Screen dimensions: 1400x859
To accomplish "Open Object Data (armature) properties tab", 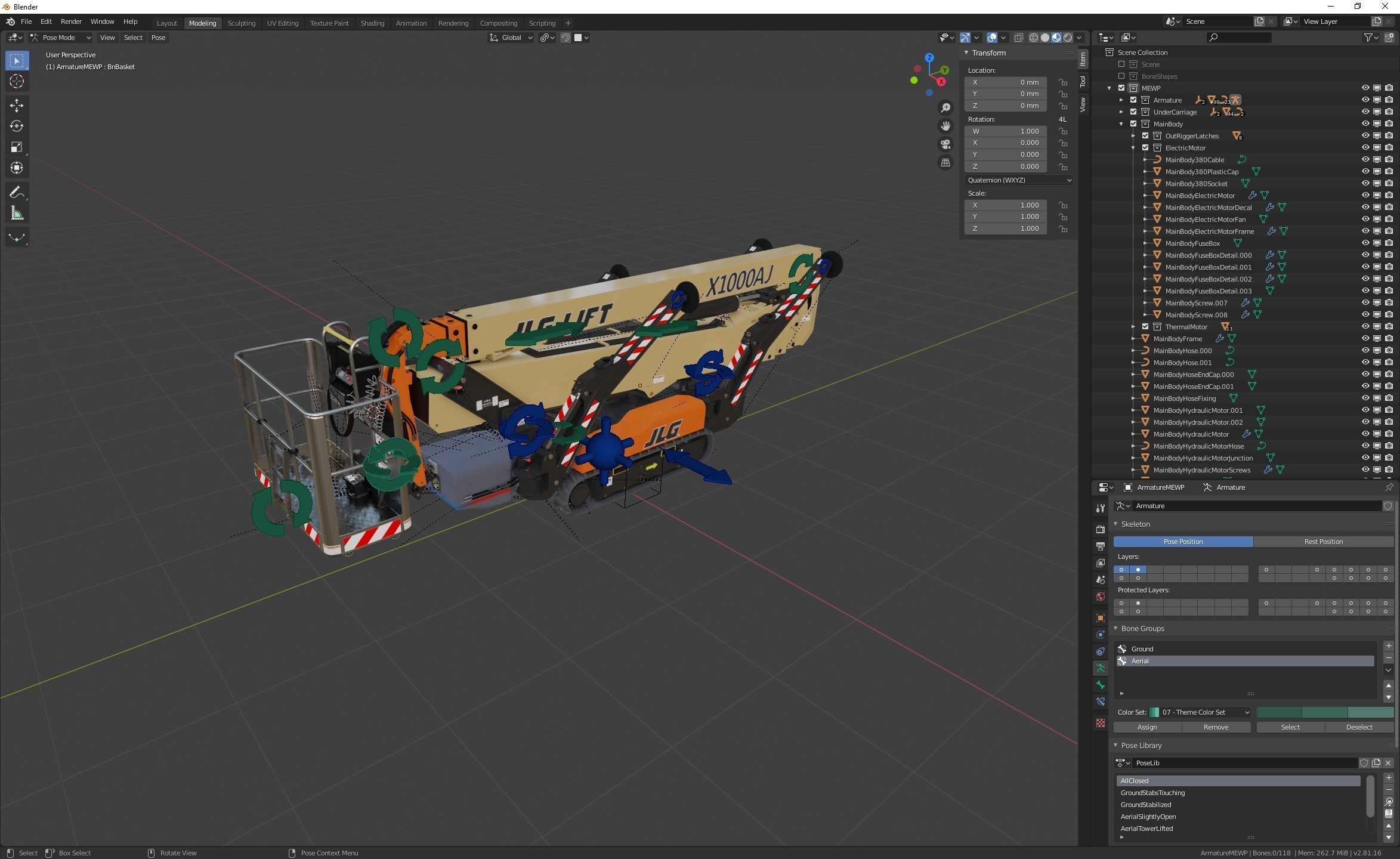I will point(1101,668).
